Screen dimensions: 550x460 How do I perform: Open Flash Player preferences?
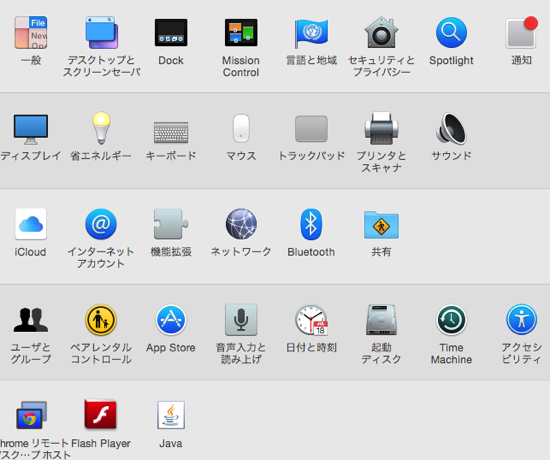click(x=101, y=415)
